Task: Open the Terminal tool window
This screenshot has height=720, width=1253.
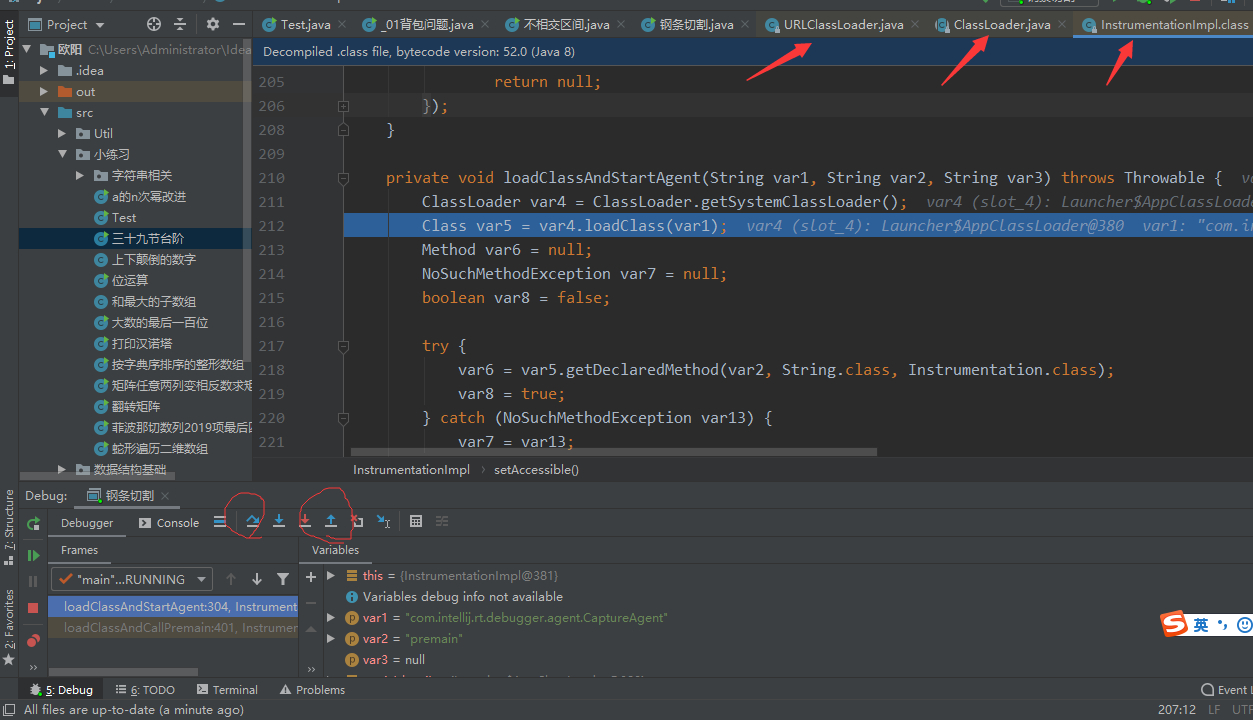Action: point(227,690)
